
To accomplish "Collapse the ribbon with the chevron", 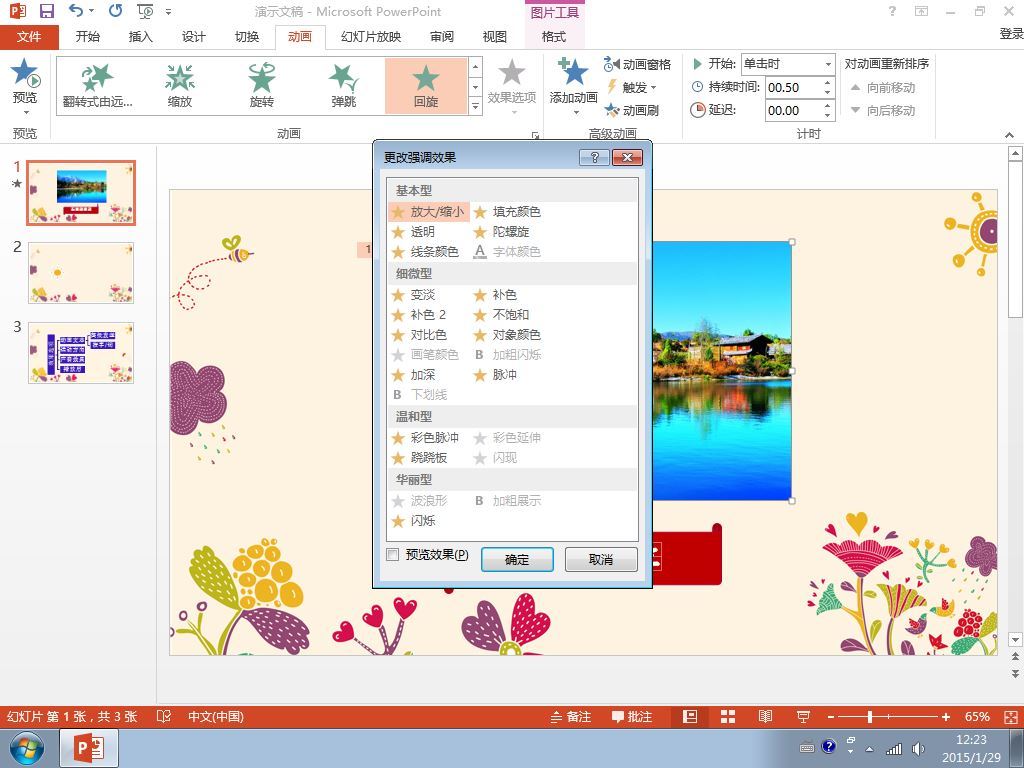I will pos(1010,135).
